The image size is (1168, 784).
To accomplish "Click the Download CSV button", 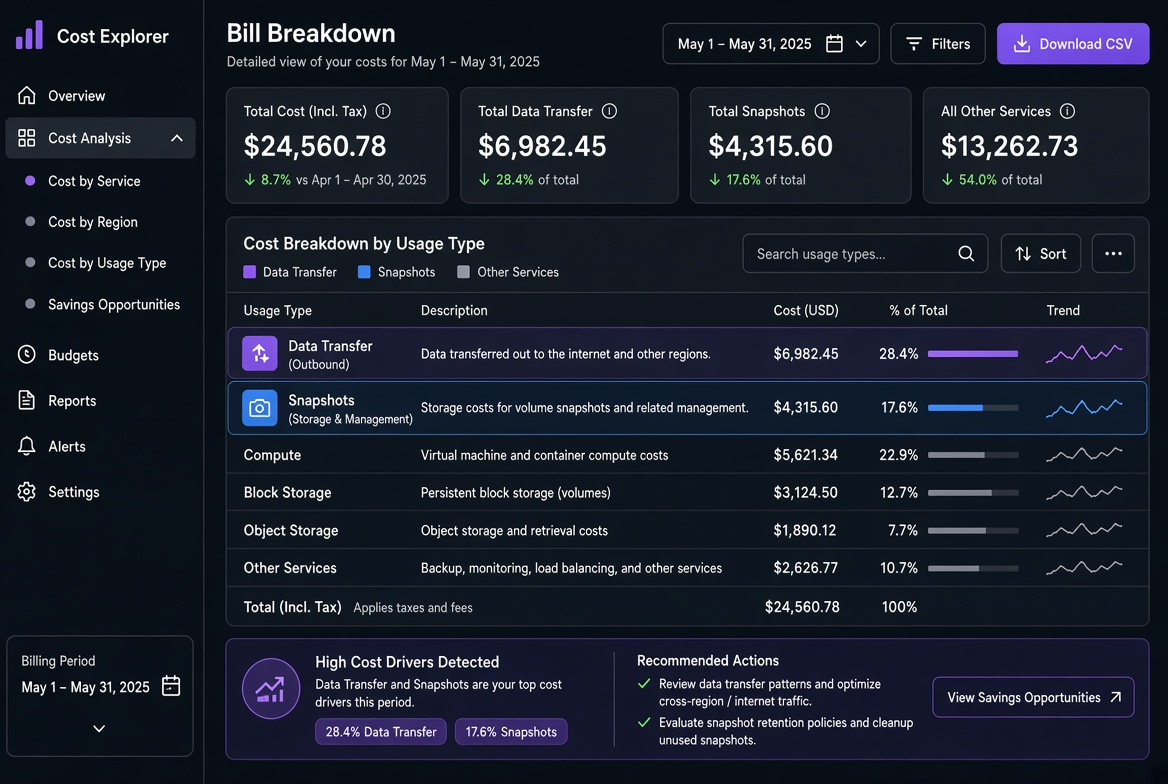I will [1073, 44].
